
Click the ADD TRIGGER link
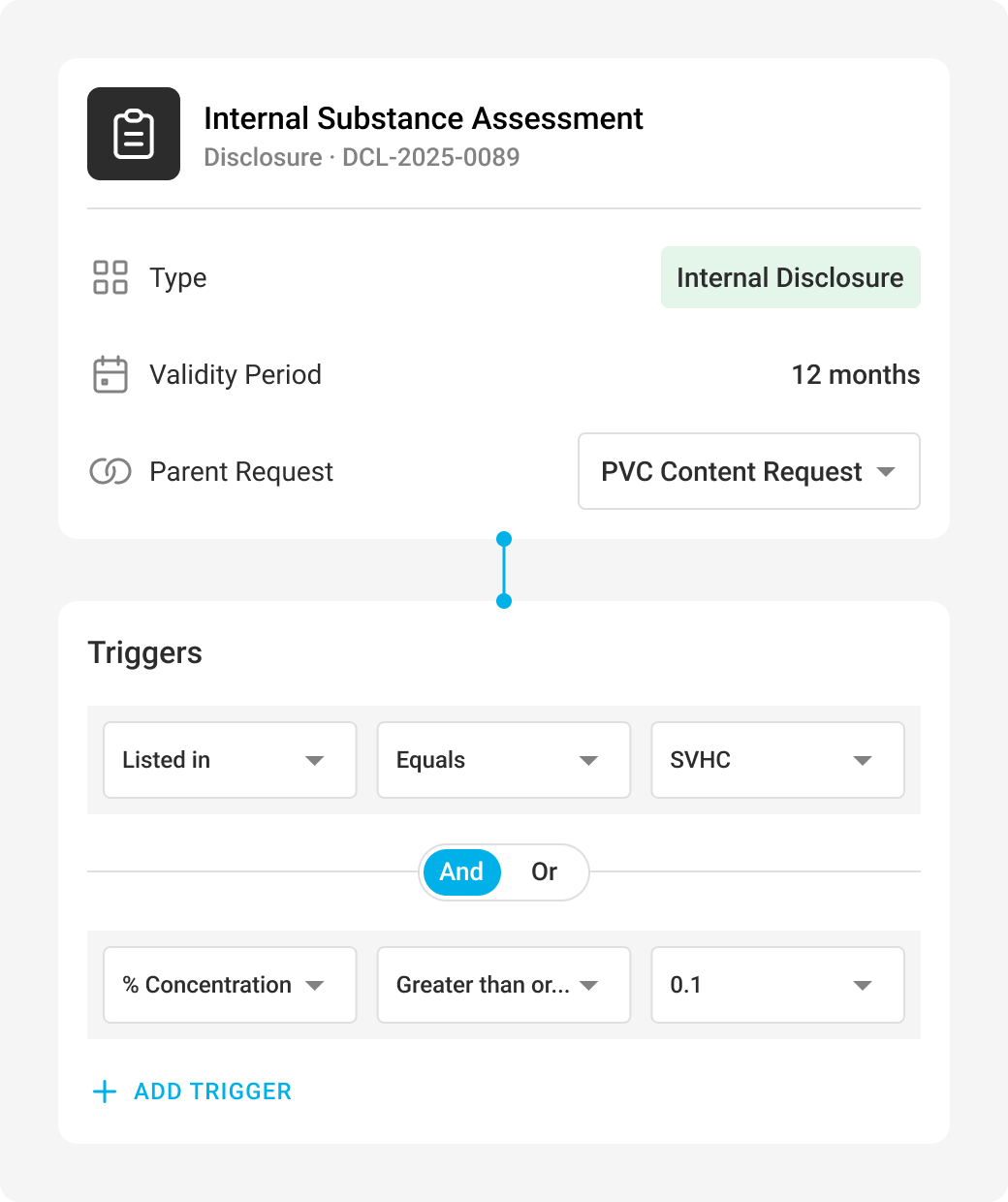(x=212, y=1091)
